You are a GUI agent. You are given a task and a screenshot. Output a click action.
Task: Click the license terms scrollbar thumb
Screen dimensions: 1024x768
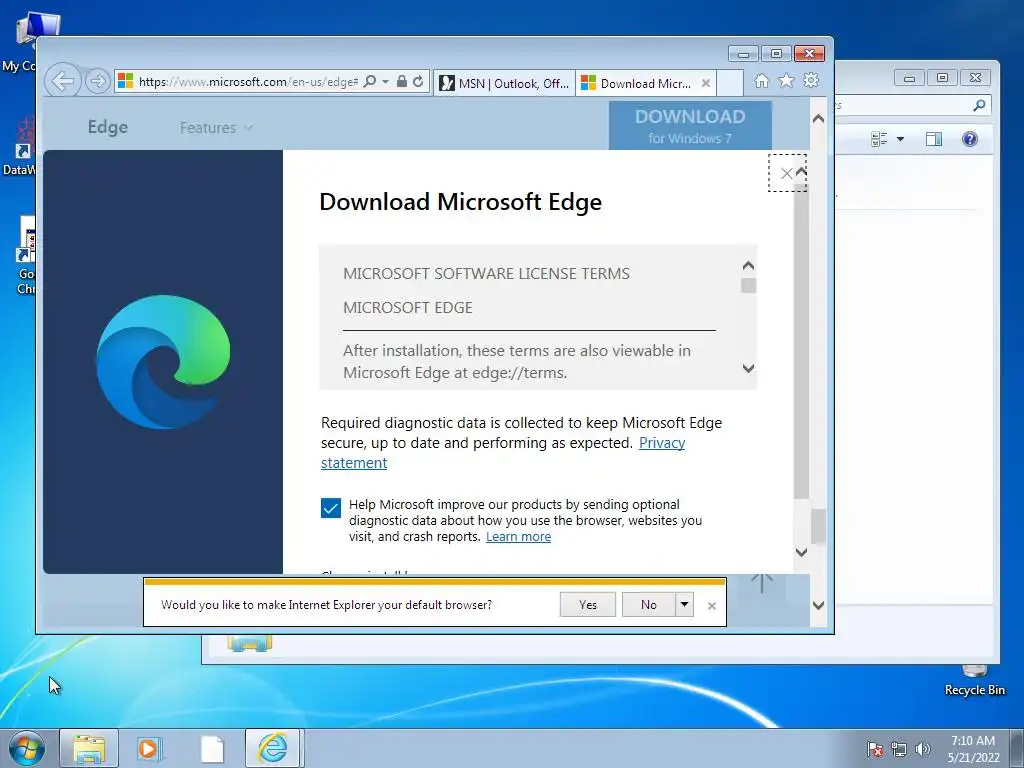click(x=748, y=285)
